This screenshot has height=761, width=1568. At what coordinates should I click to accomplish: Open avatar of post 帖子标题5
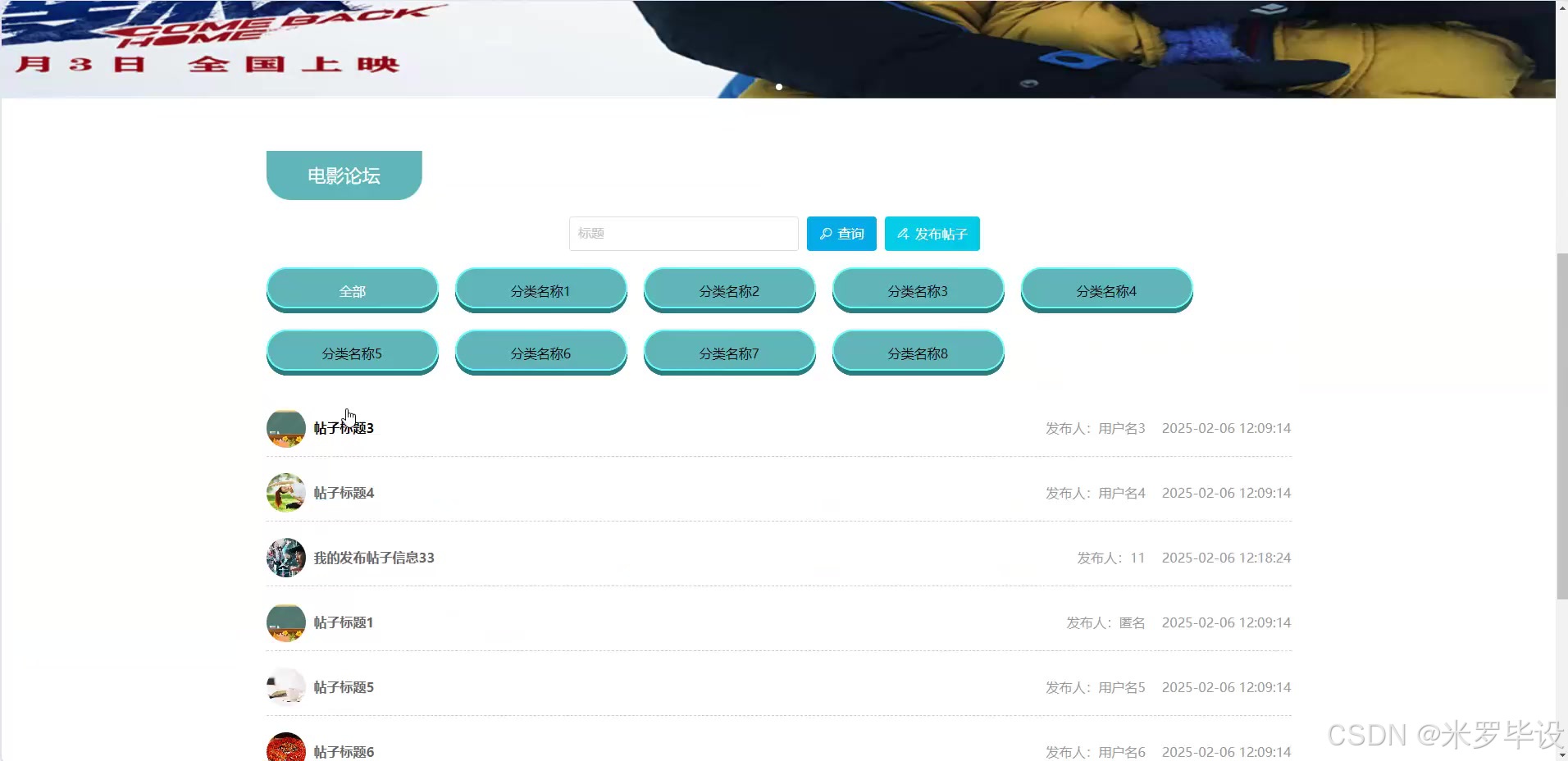(286, 687)
